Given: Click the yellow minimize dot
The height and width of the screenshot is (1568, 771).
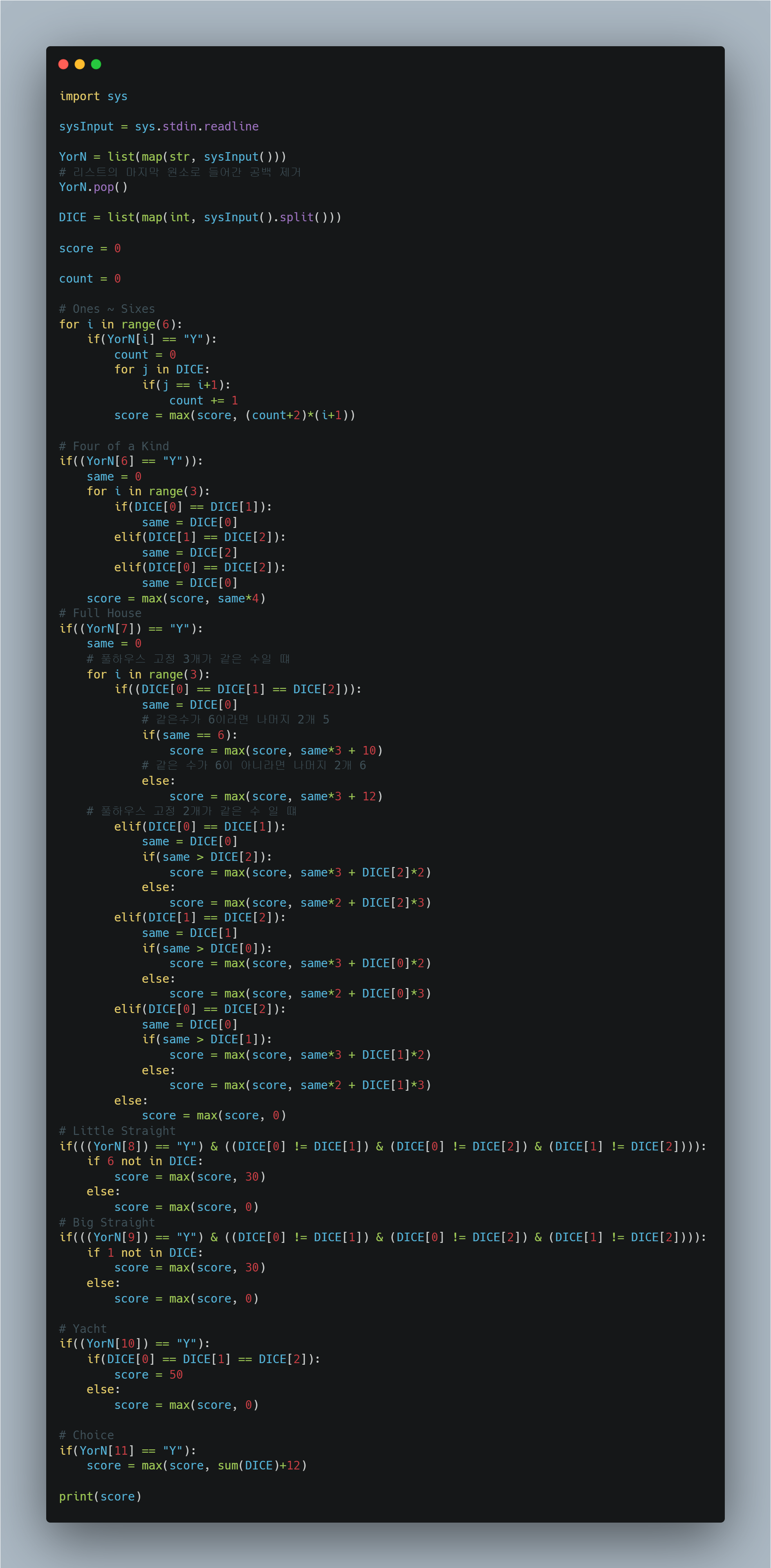Looking at the screenshot, I should coord(80,65).
